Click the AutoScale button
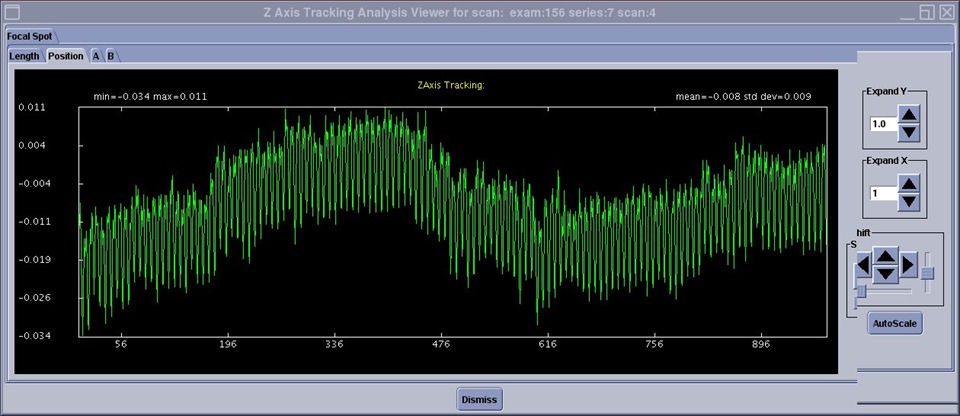Screen dimensions: 960x416 (894, 323)
